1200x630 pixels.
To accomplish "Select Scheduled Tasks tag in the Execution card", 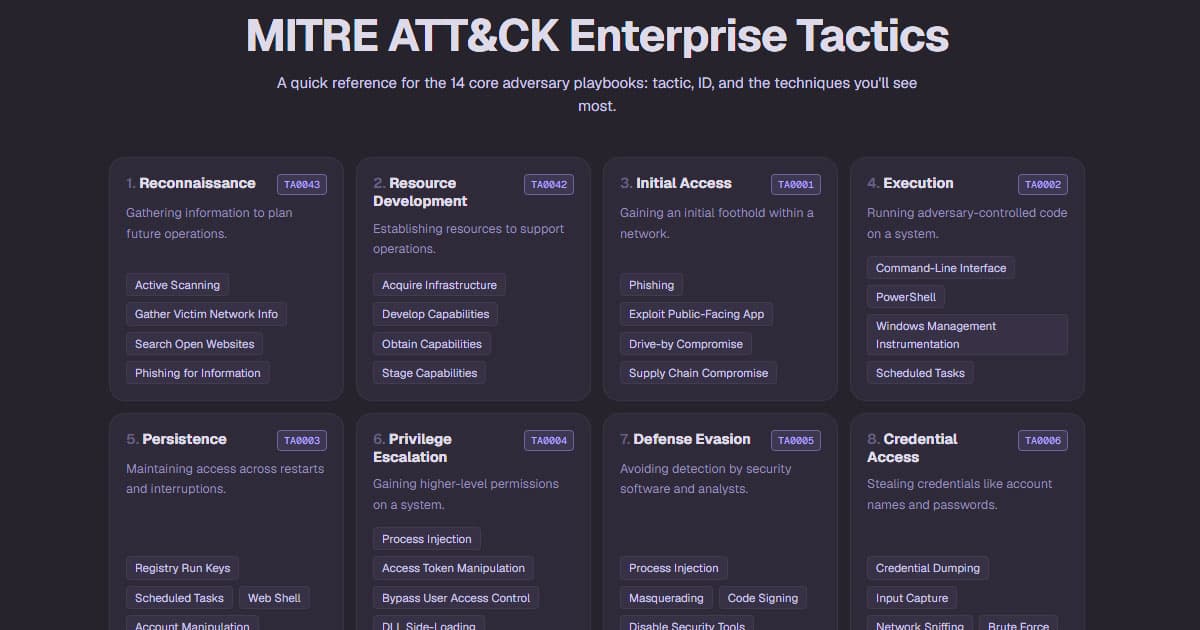I will pyautogui.click(x=920, y=373).
